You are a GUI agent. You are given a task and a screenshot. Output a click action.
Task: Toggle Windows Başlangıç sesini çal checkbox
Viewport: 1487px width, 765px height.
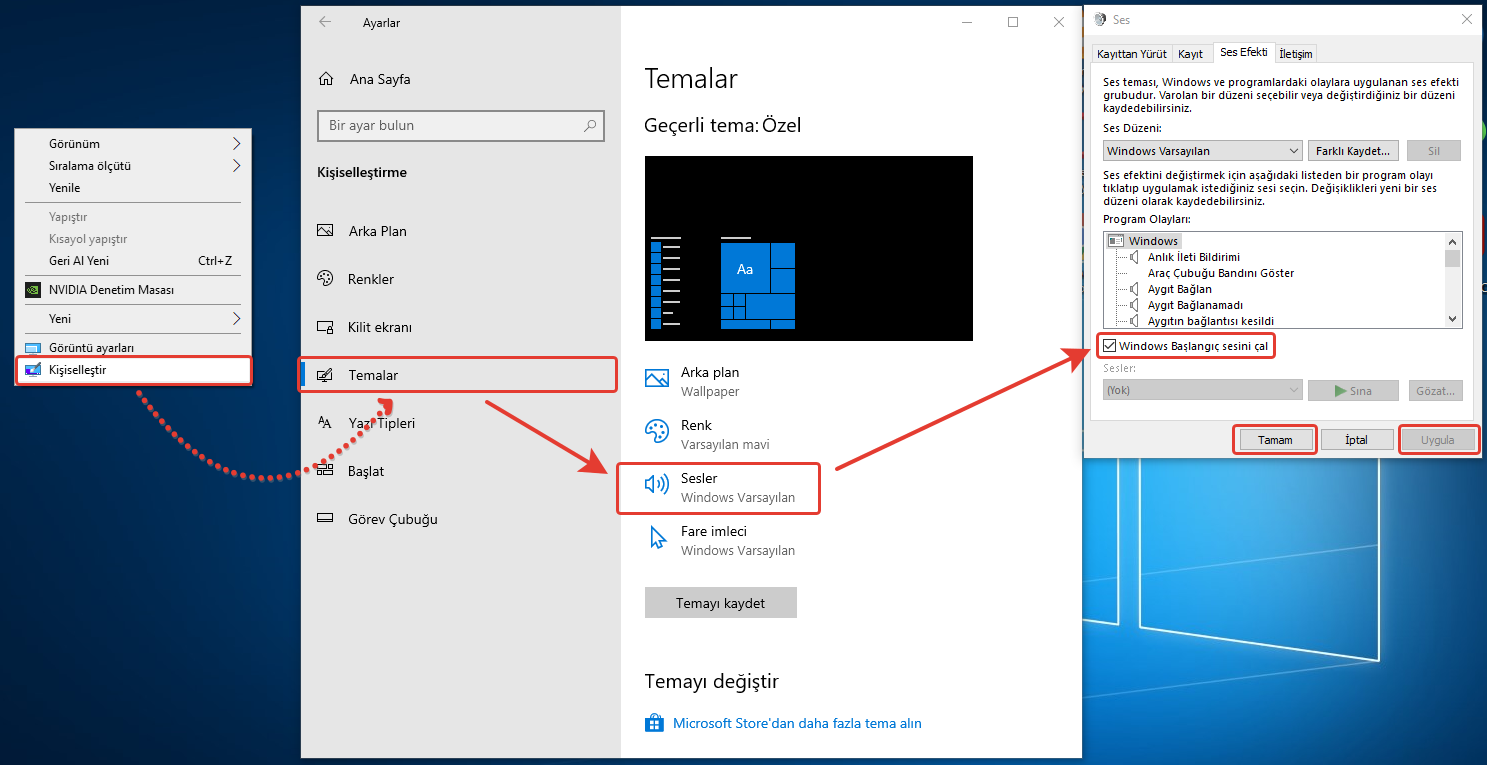(x=1110, y=346)
